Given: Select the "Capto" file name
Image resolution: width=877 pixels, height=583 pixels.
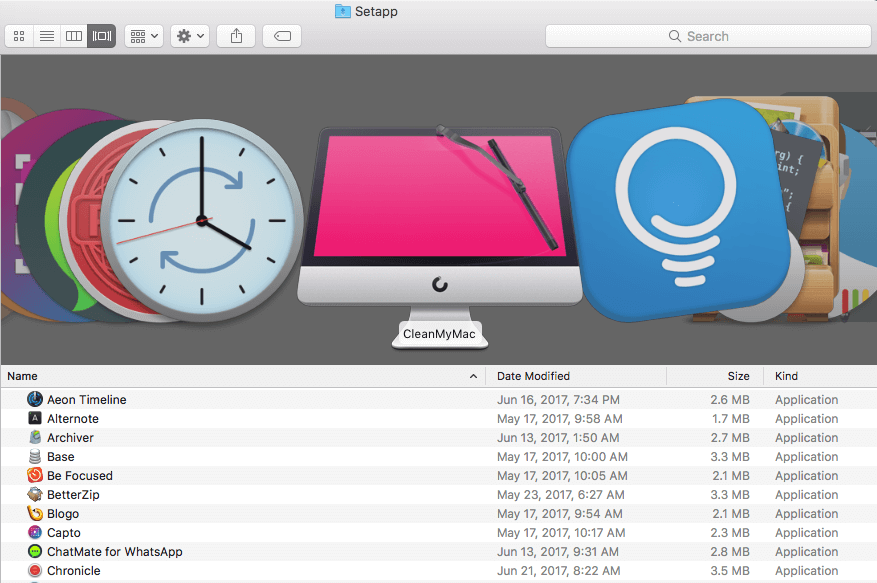Looking at the screenshot, I should pos(64,533).
